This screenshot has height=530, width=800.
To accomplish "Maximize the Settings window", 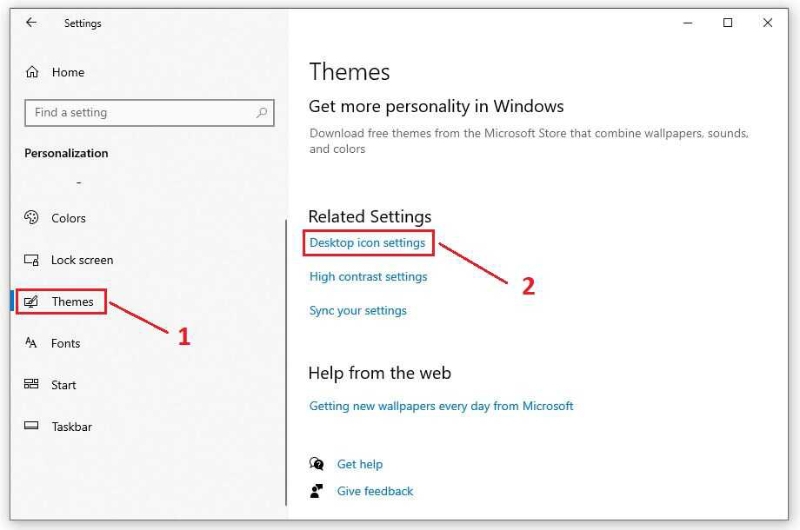I will [728, 22].
